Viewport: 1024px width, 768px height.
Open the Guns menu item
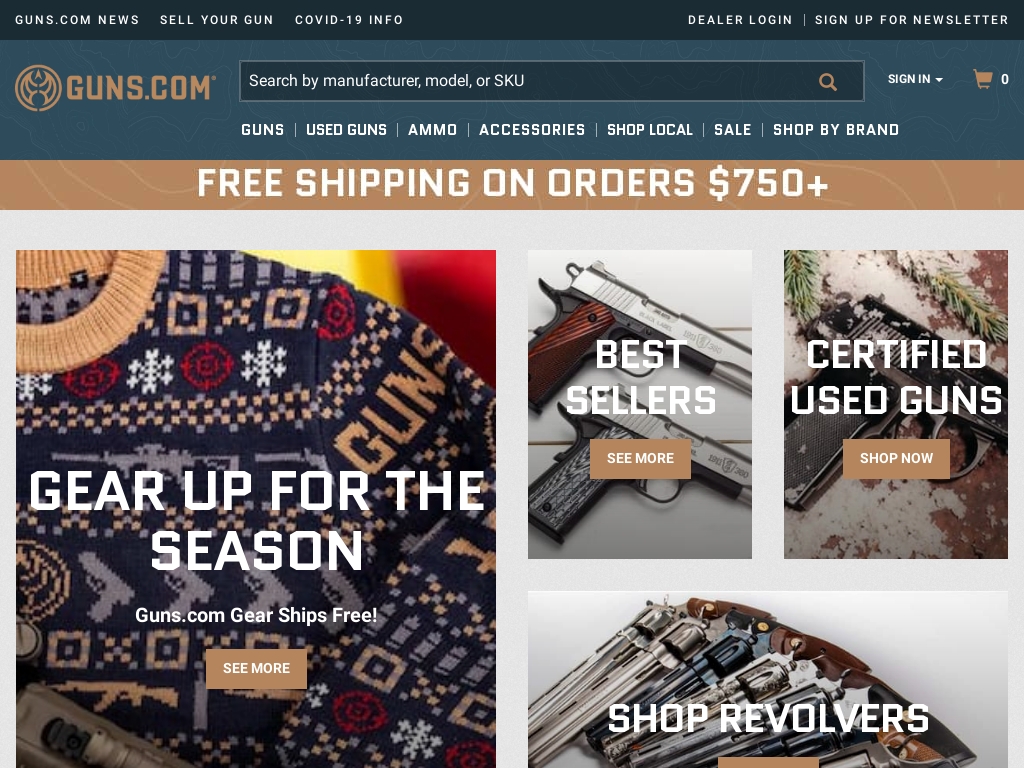[263, 130]
